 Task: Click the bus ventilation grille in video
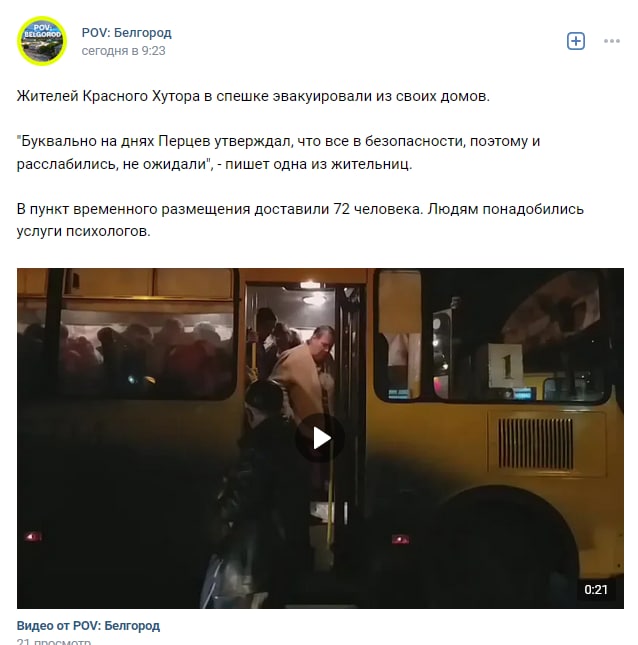(536, 443)
